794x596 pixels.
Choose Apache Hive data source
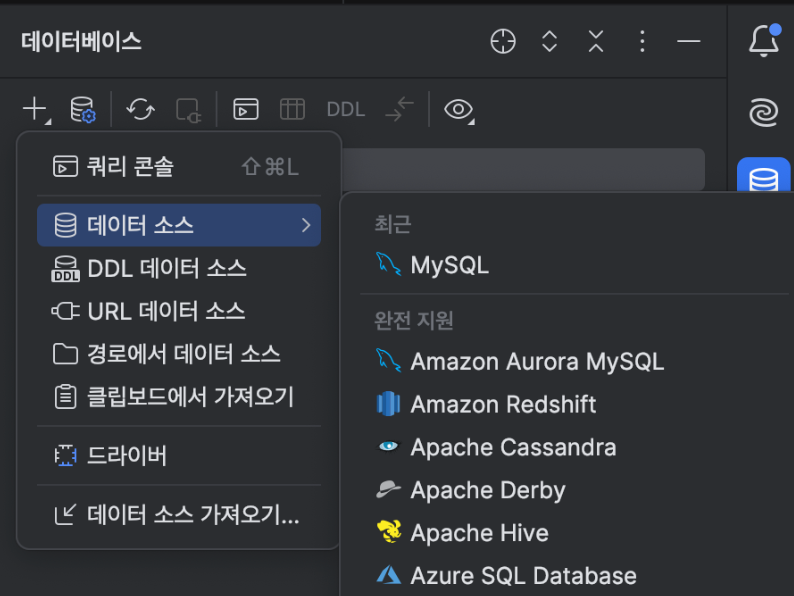pos(575,533)
